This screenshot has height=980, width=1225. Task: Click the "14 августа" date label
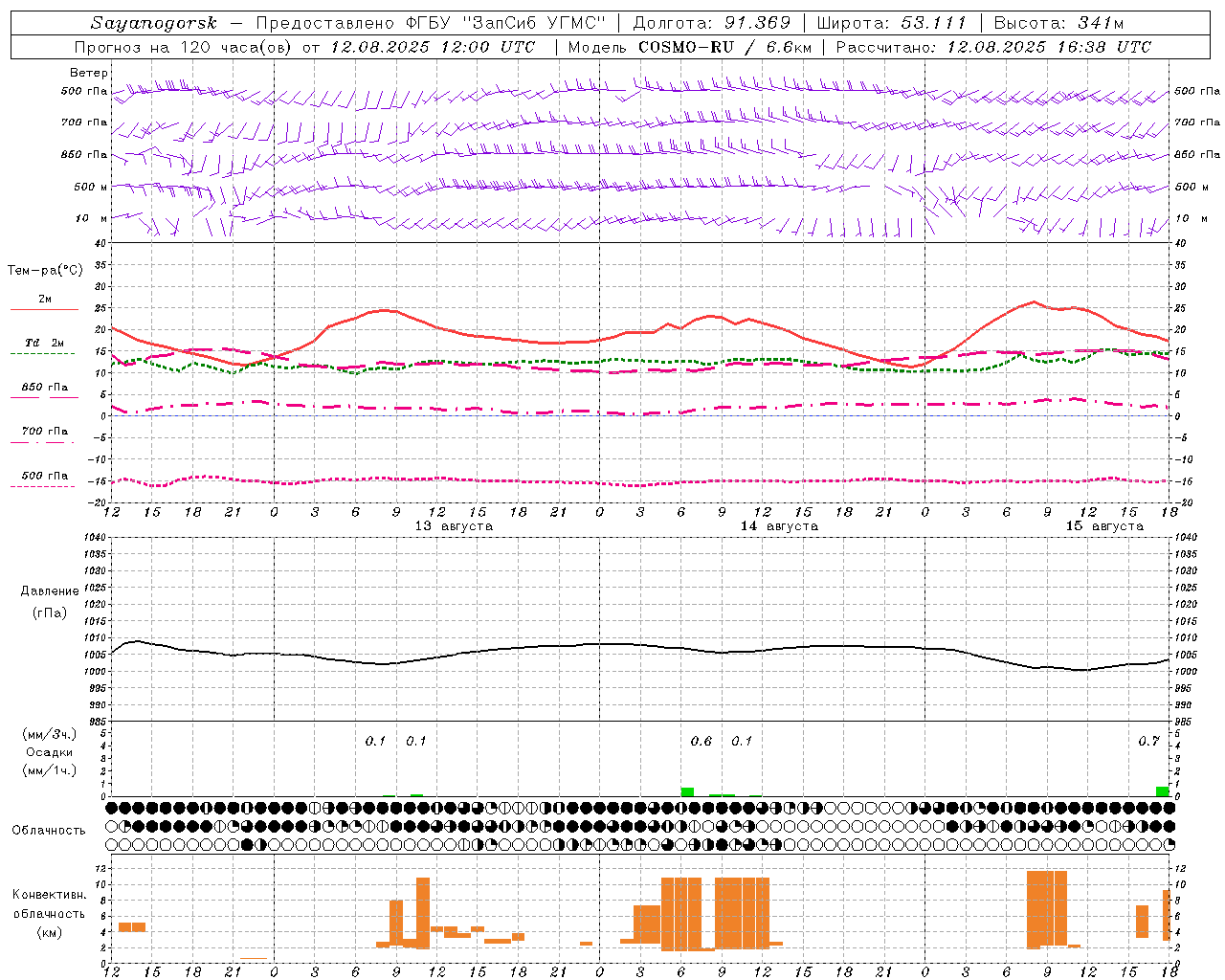tap(779, 526)
